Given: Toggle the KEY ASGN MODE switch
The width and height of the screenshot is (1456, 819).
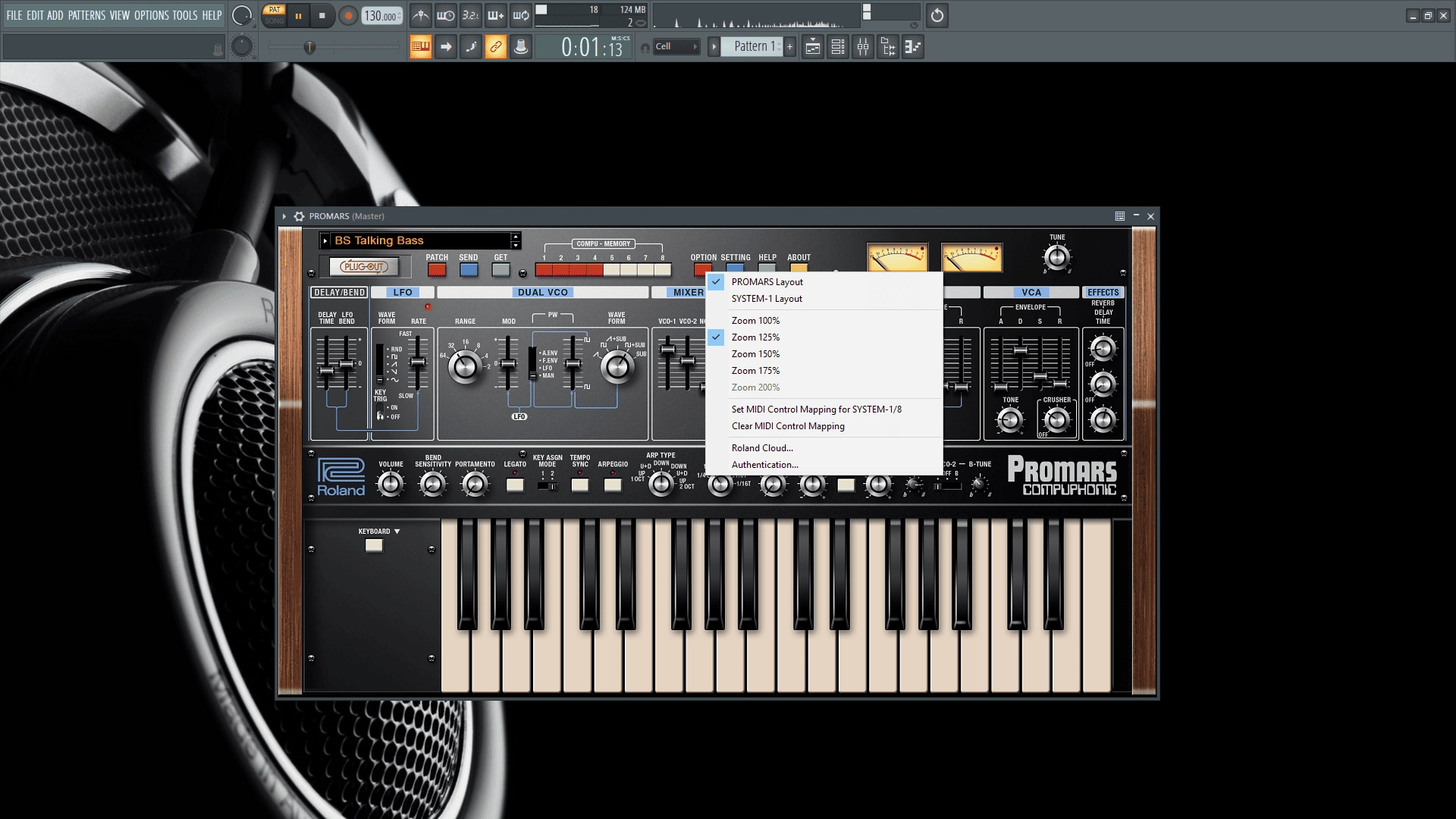Looking at the screenshot, I should coord(548,486).
